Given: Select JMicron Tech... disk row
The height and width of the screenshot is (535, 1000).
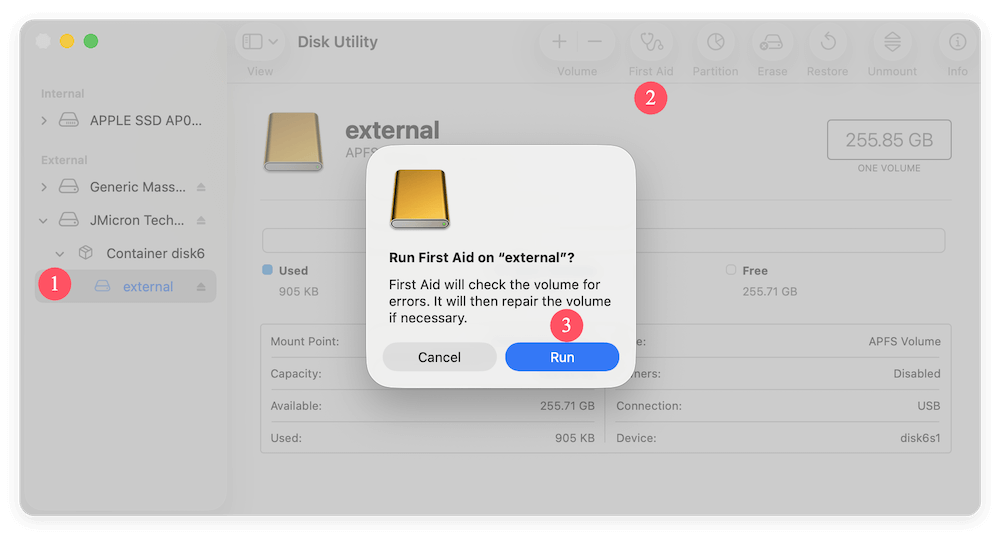Looking at the screenshot, I should [x=126, y=220].
